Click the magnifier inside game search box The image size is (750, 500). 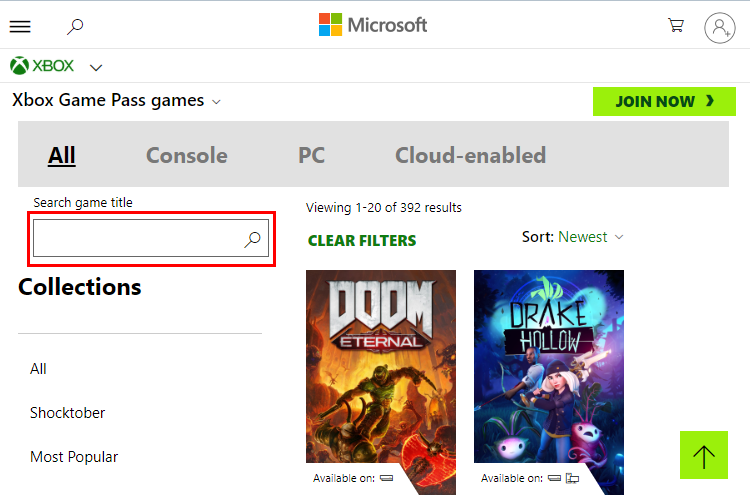click(253, 239)
